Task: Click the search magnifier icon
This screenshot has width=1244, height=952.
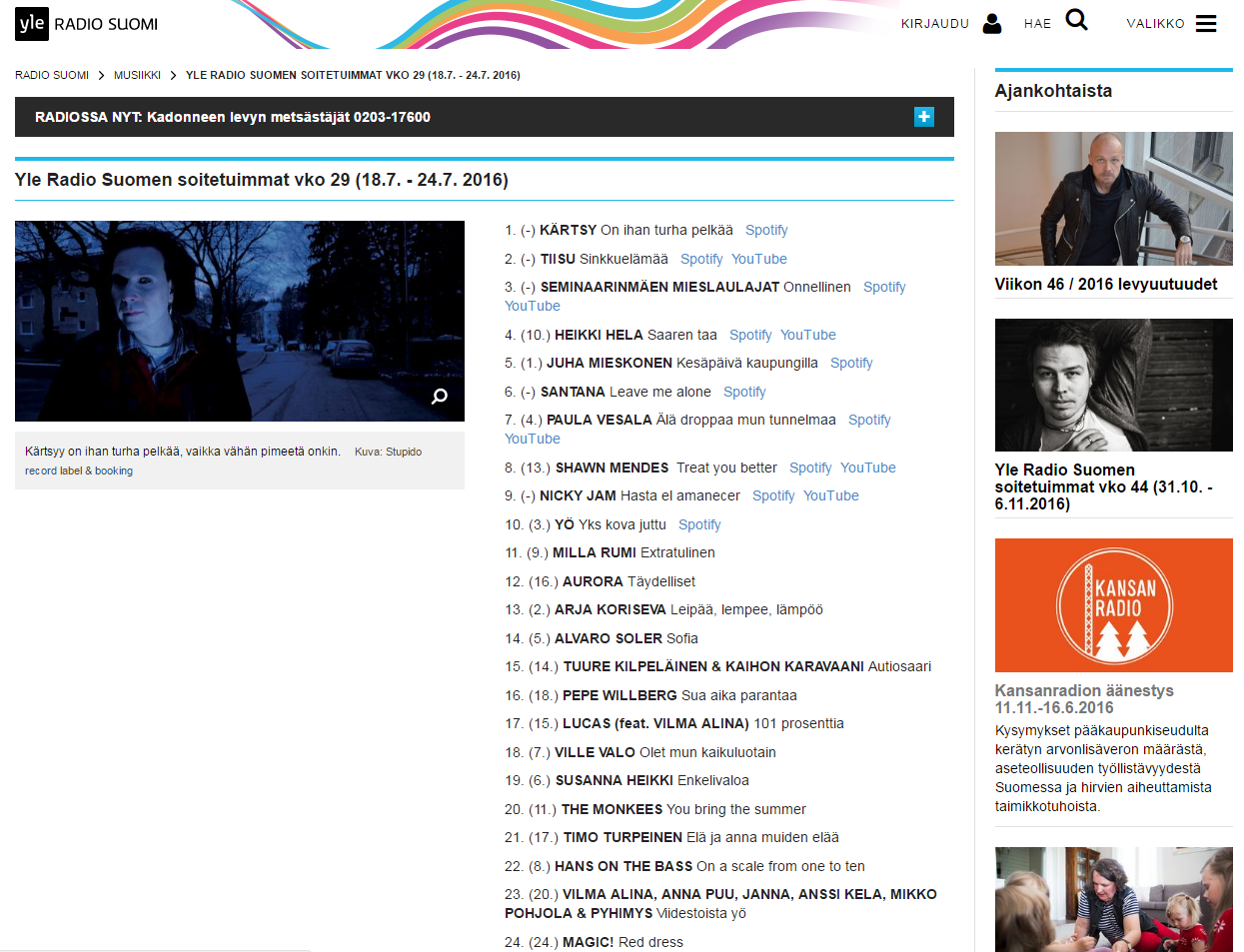Action: tap(1076, 20)
